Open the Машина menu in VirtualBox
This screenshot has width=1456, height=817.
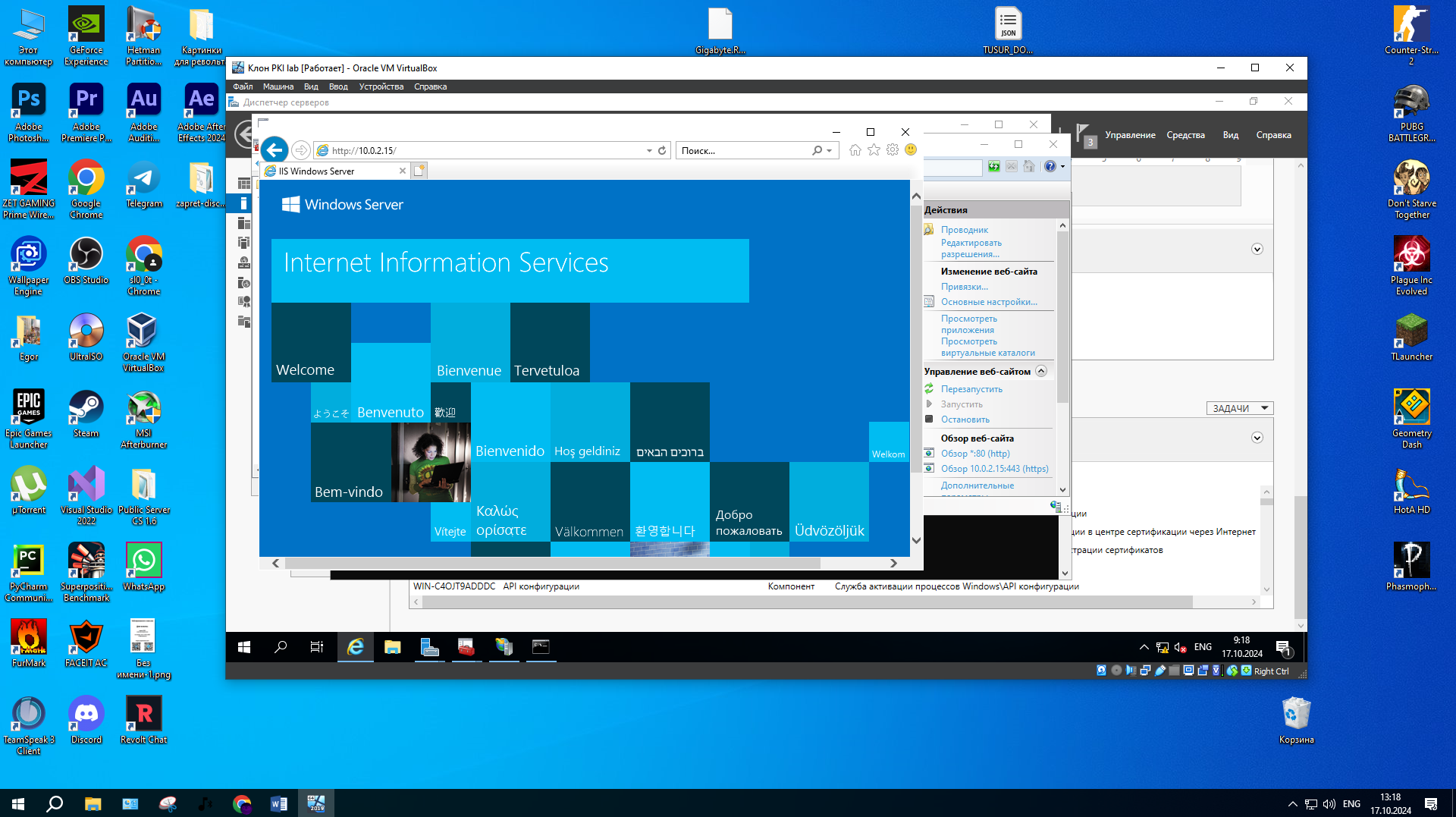[278, 86]
